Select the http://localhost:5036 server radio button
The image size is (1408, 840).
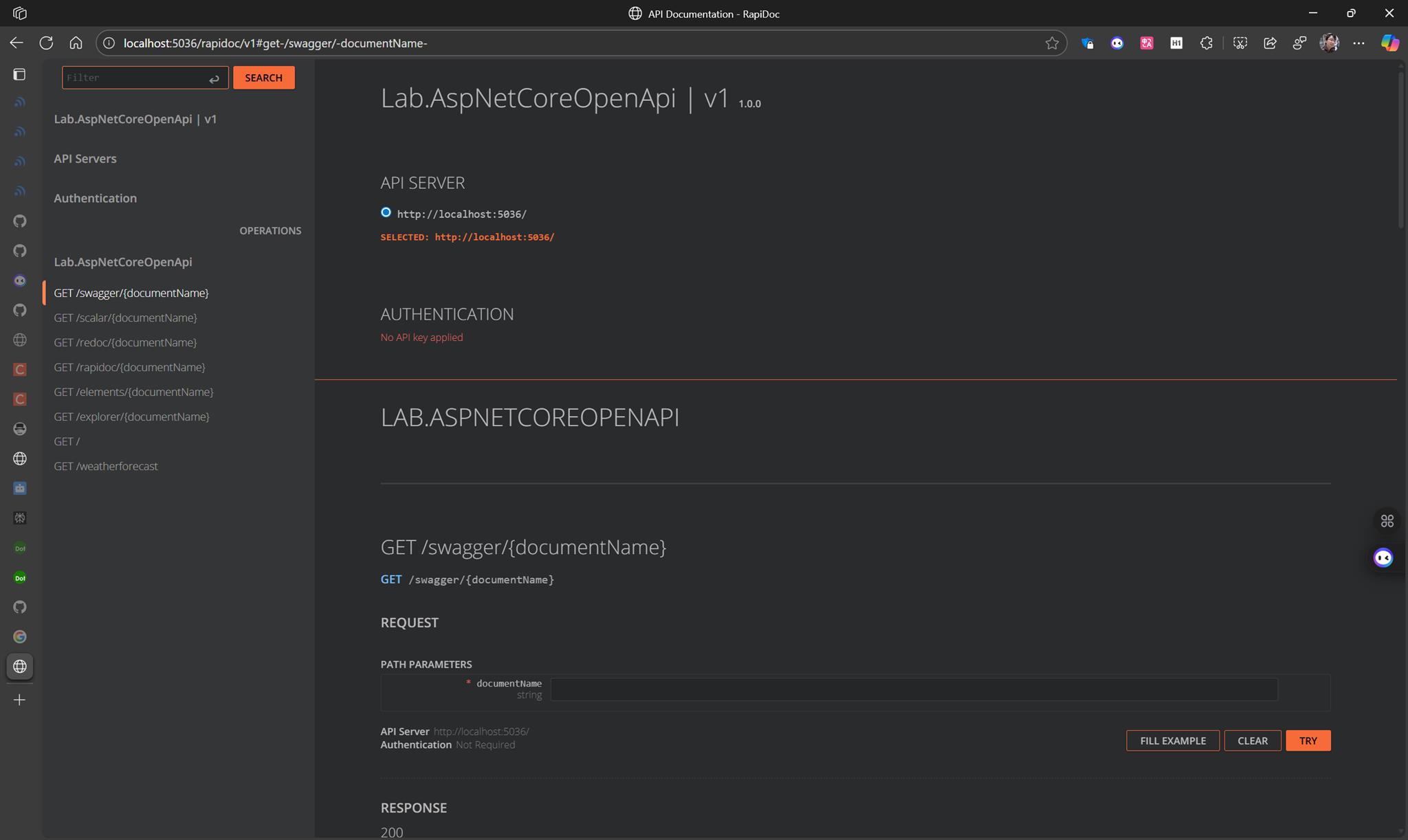tap(386, 212)
